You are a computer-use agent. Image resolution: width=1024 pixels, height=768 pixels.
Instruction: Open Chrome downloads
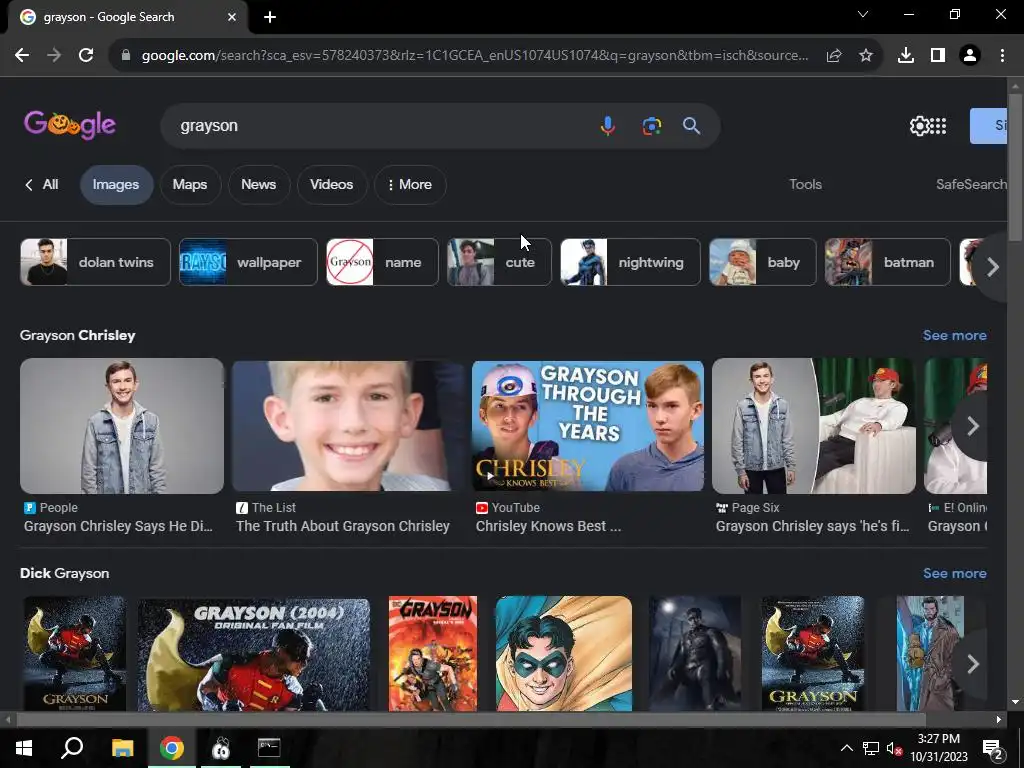[x=905, y=56]
